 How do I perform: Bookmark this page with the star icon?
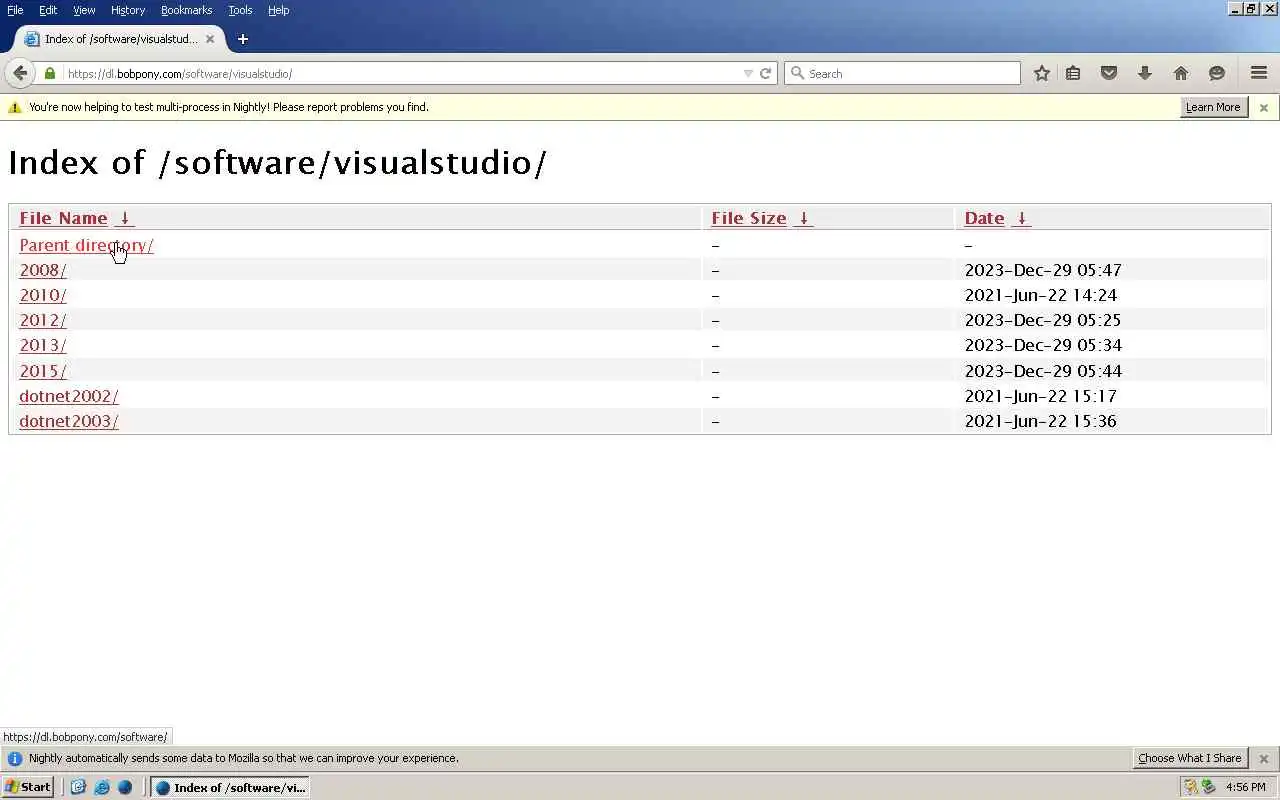pyautogui.click(x=1042, y=73)
